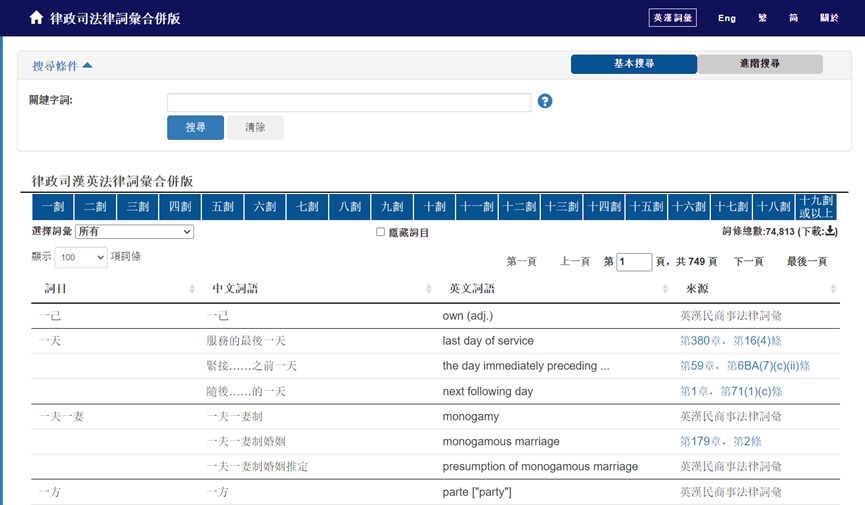Click the 搜尋 button
This screenshot has height=505, width=865.
click(195, 127)
